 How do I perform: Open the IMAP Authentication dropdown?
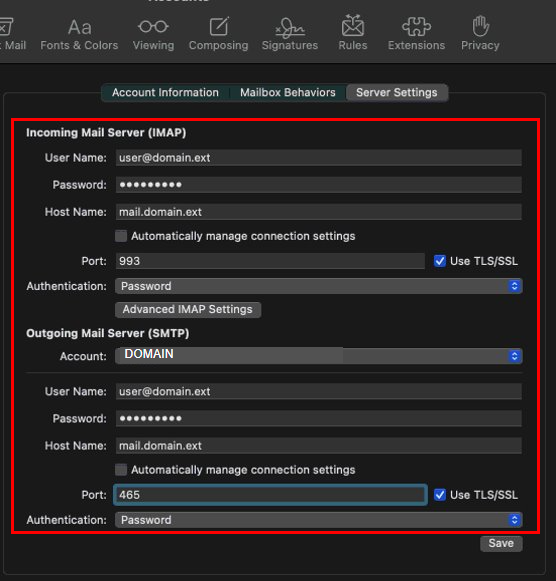pos(319,286)
